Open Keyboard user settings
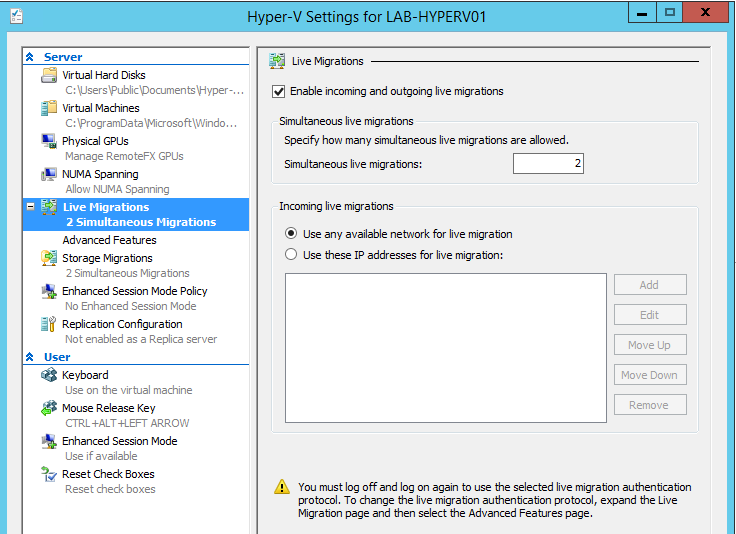Viewport: 736px width, 534px height. [85, 375]
